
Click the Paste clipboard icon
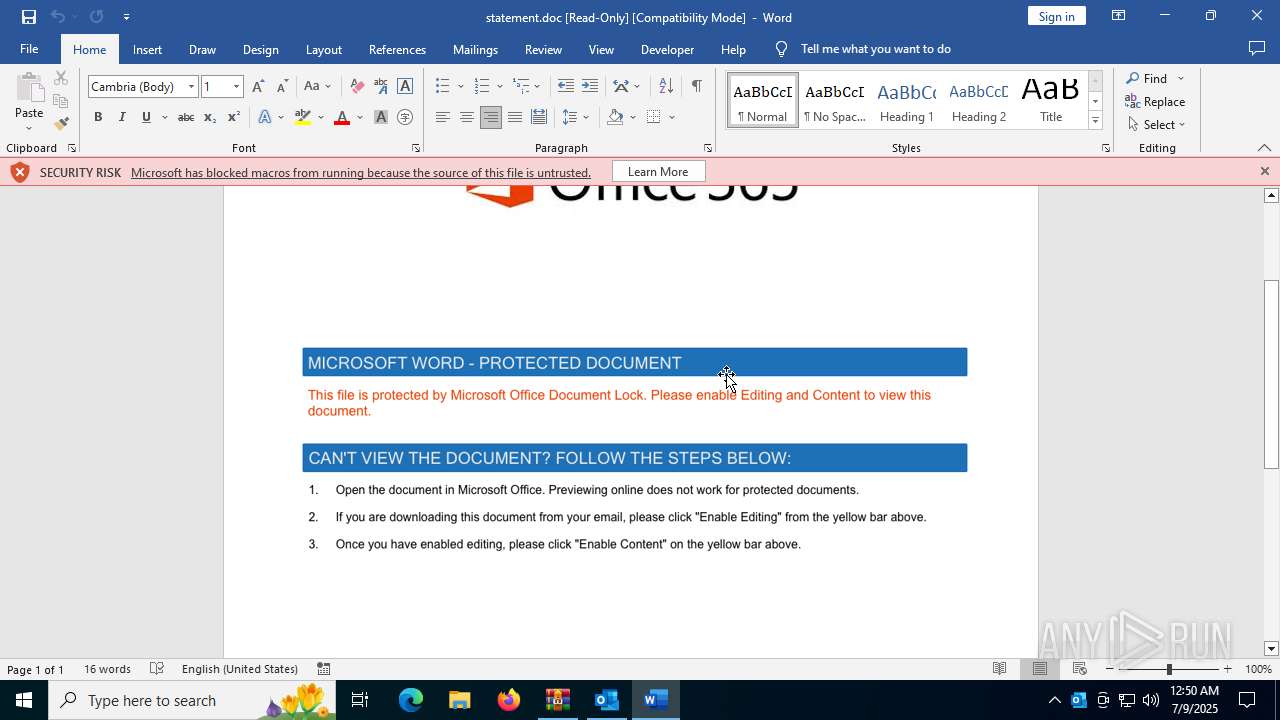point(29,90)
